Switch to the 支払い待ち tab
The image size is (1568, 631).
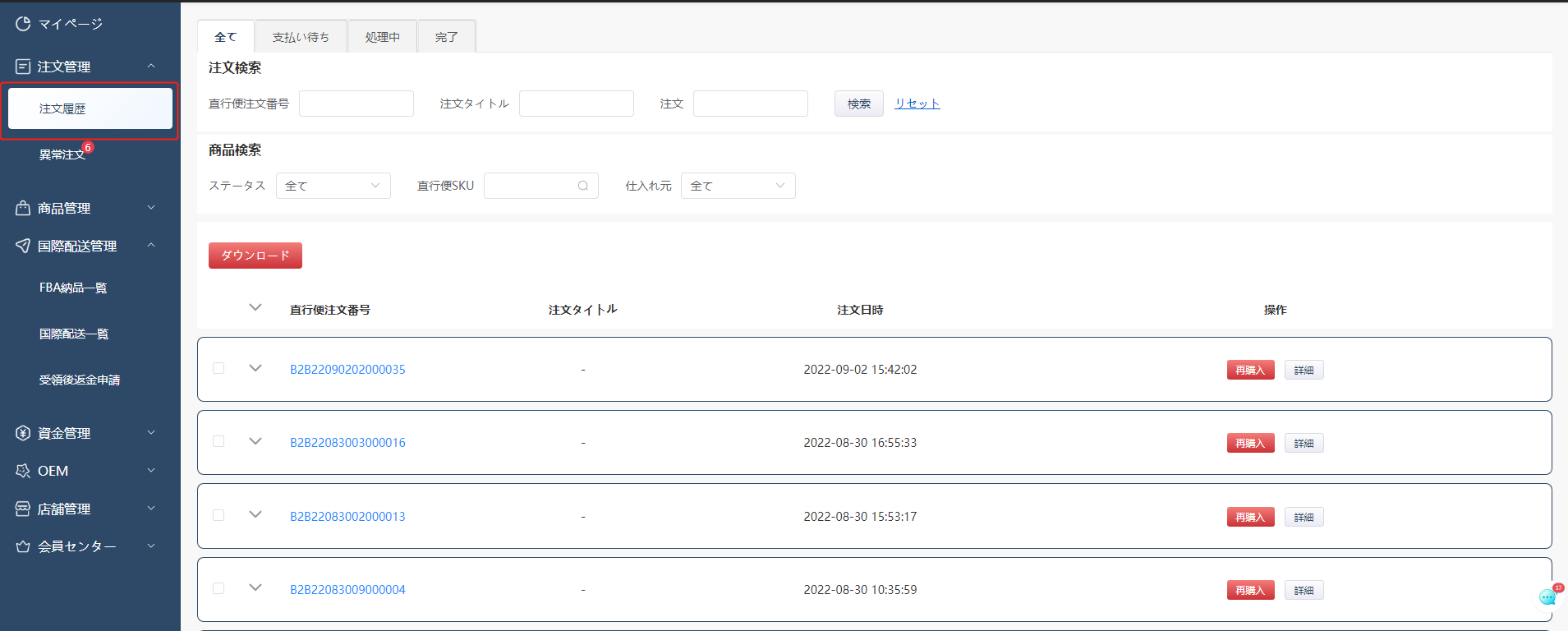click(301, 37)
